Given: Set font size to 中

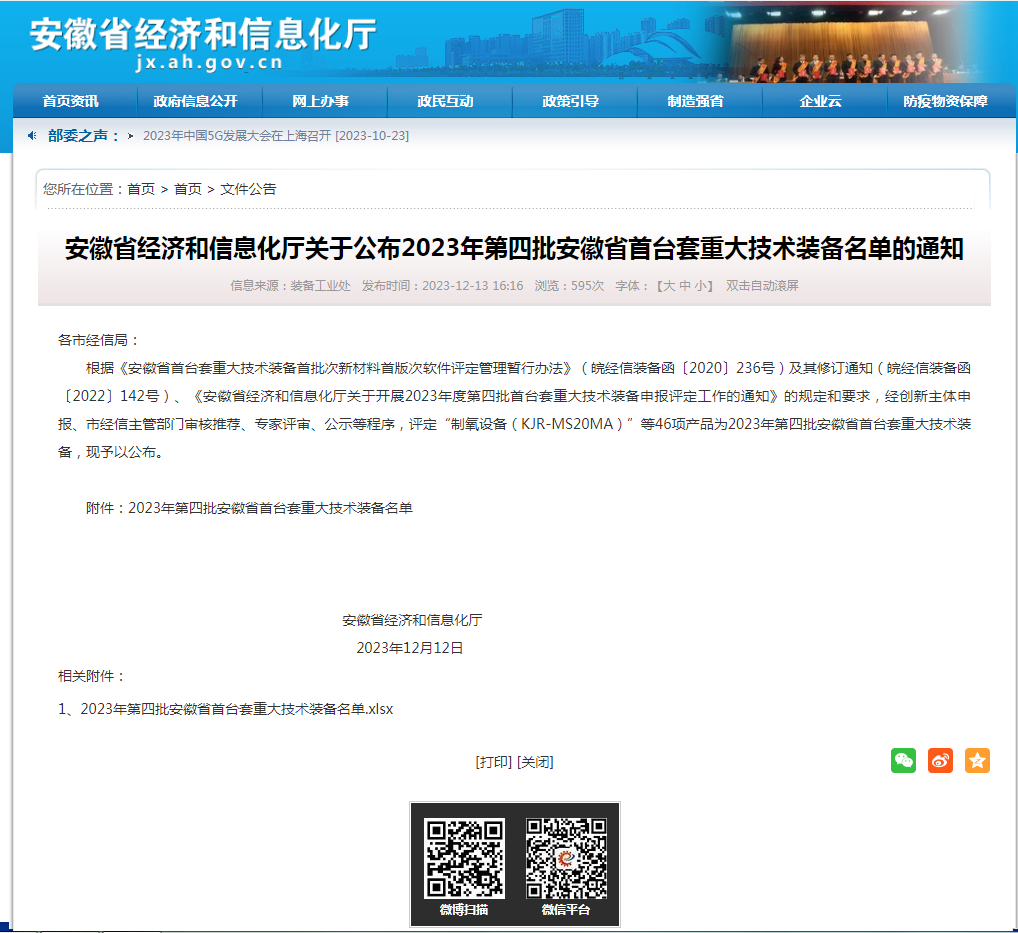Looking at the screenshot, I should click(x=685, y=286).
